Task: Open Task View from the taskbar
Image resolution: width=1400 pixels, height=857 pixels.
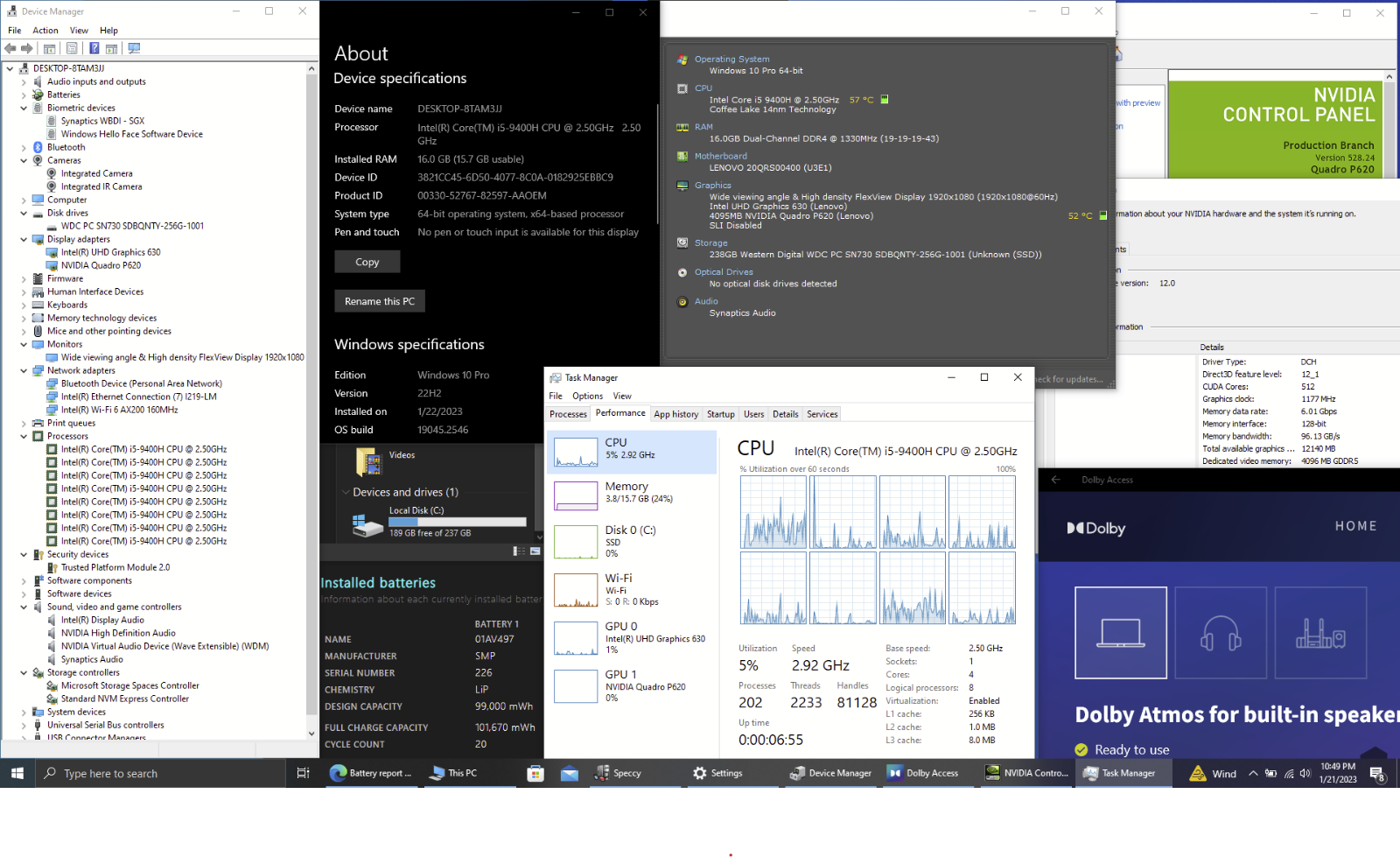Action: point(303,773)
